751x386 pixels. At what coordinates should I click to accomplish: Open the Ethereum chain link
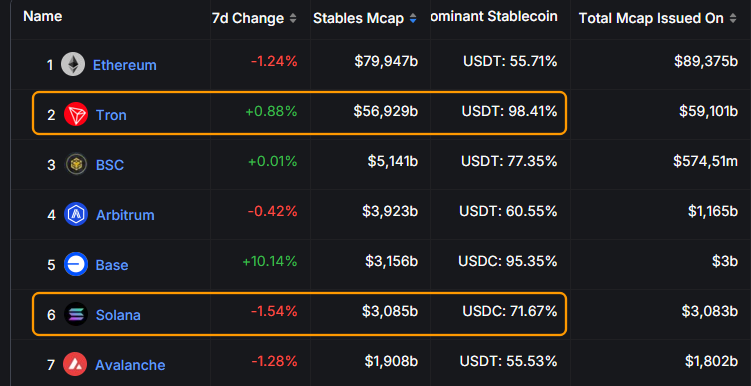point(125,65)
